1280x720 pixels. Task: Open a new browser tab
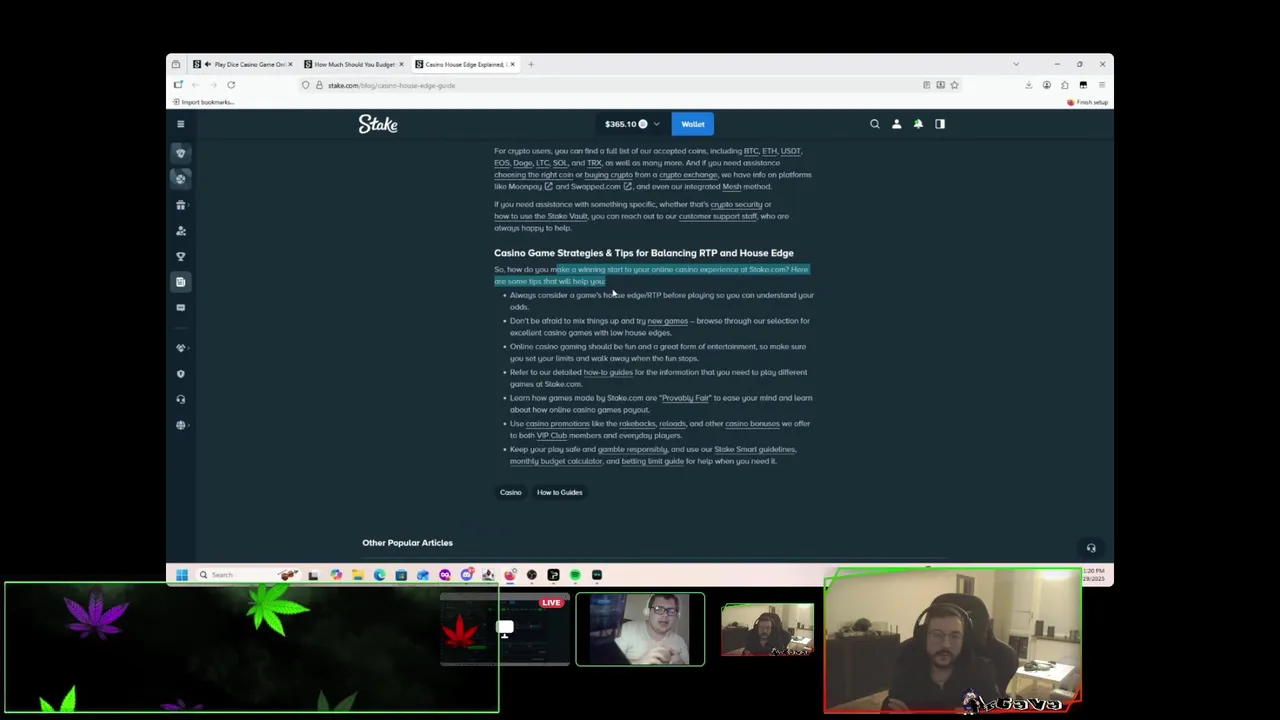531,64
